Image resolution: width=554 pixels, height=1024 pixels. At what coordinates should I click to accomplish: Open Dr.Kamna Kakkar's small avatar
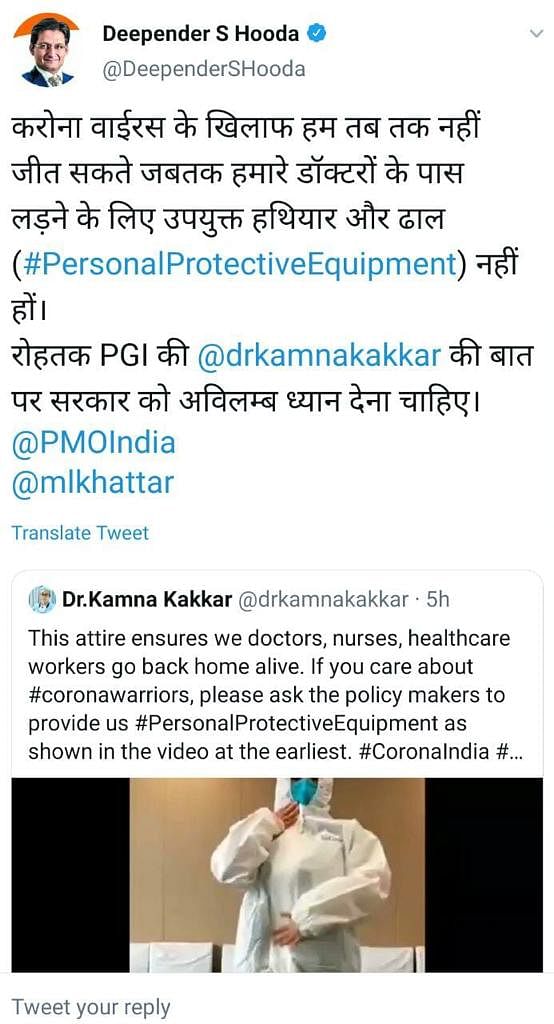point(42,599)
